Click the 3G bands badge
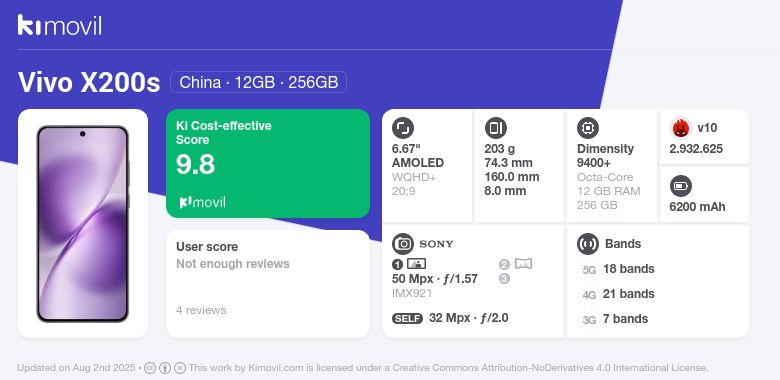 point(589,319)
